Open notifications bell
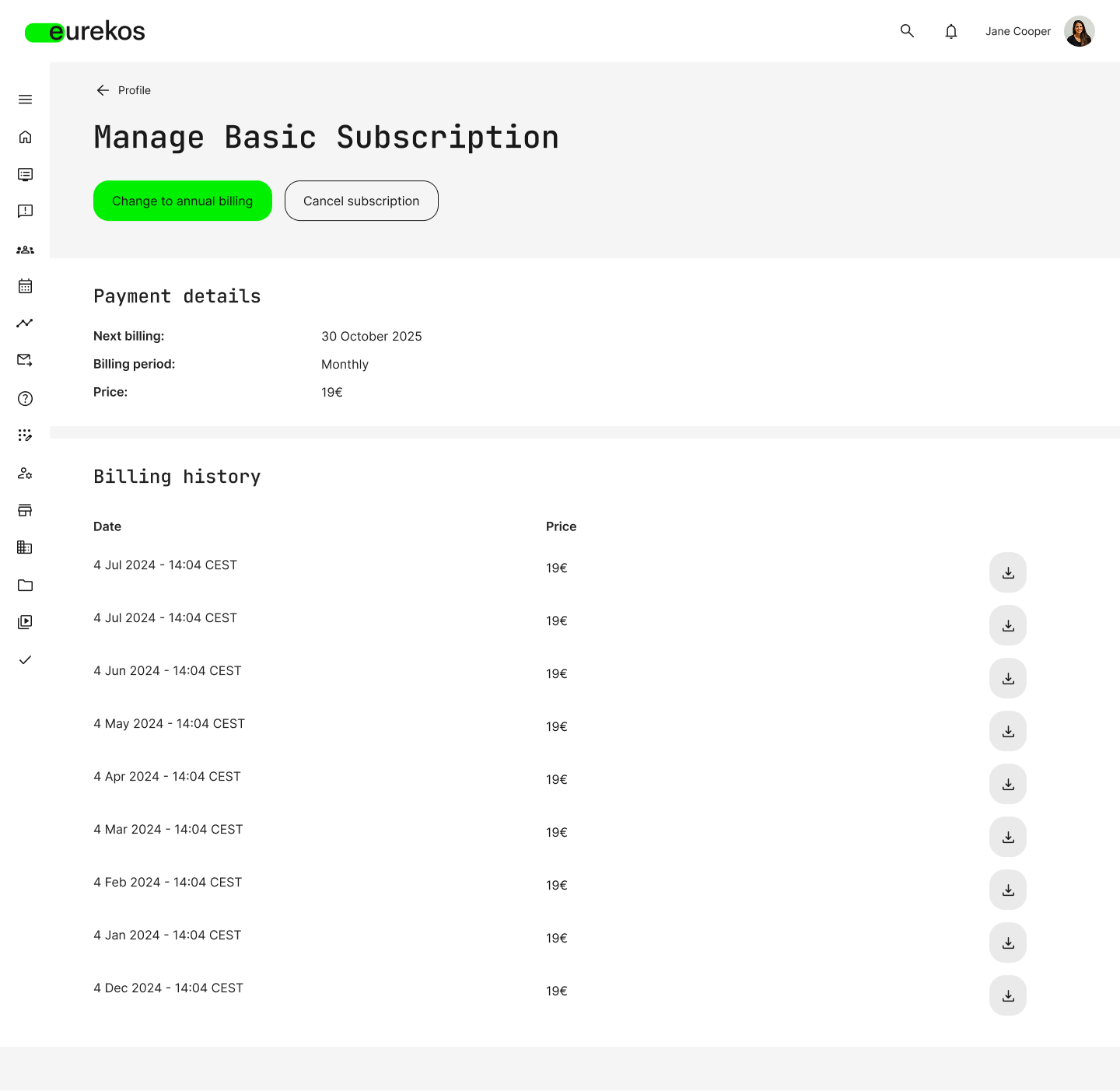 tap(950, 31)
